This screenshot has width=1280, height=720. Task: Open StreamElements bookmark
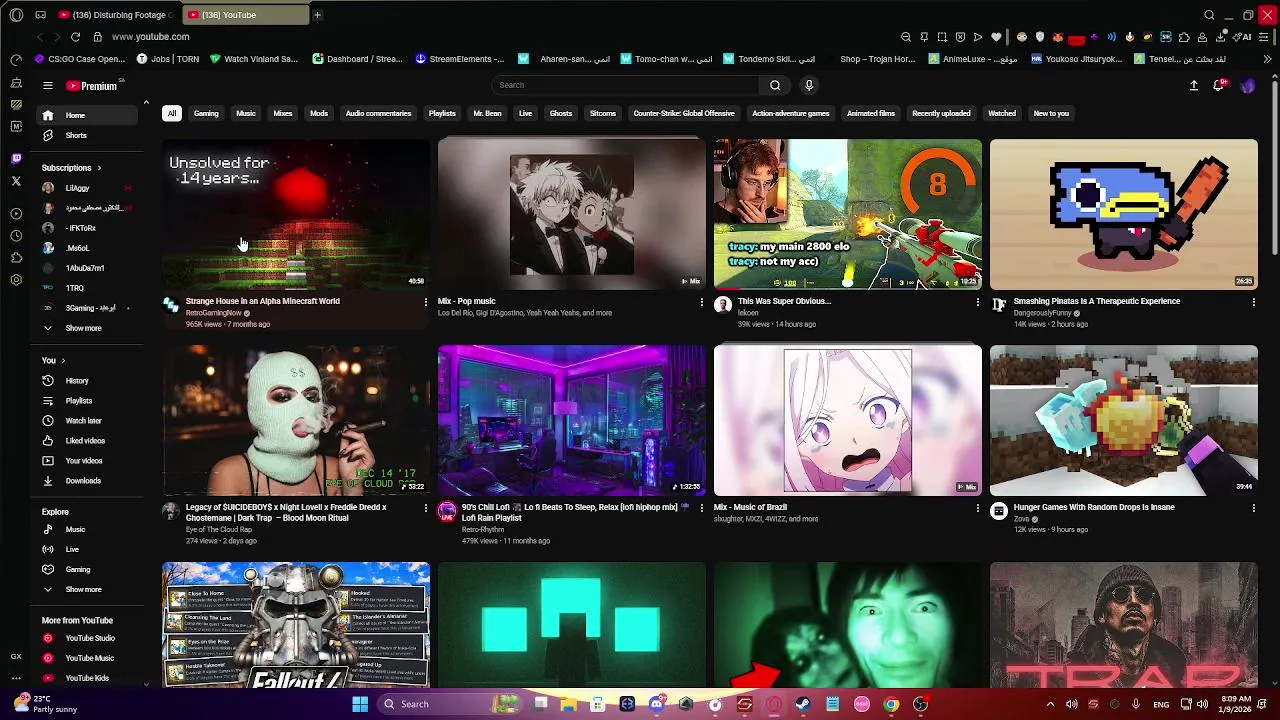click(459, 59)
